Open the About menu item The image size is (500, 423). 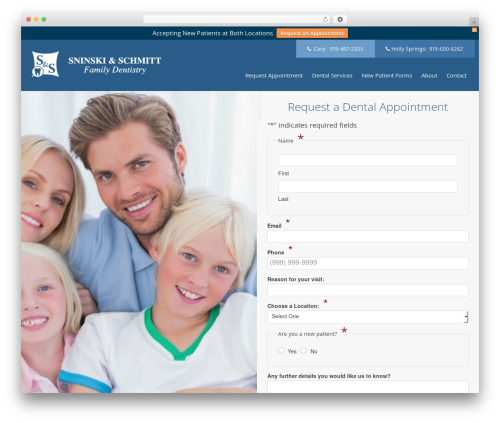429,76
